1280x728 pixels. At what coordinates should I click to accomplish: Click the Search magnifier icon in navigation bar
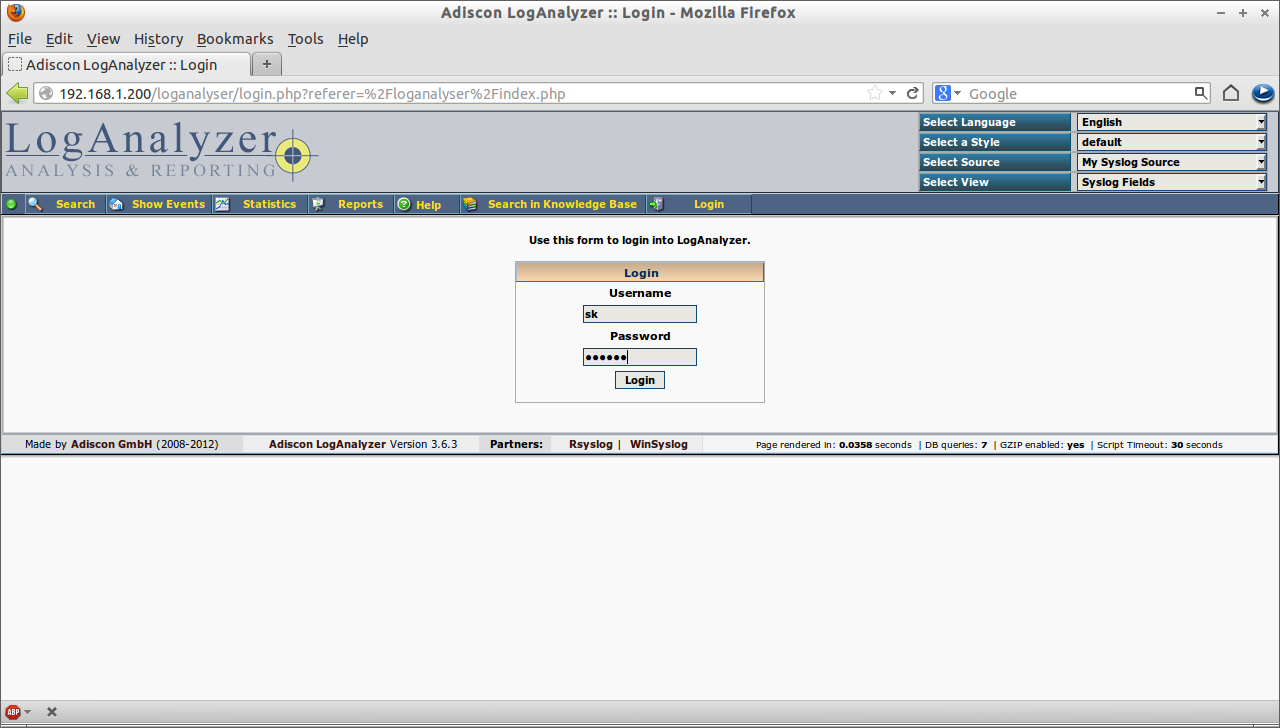click(x=35, y=204)
